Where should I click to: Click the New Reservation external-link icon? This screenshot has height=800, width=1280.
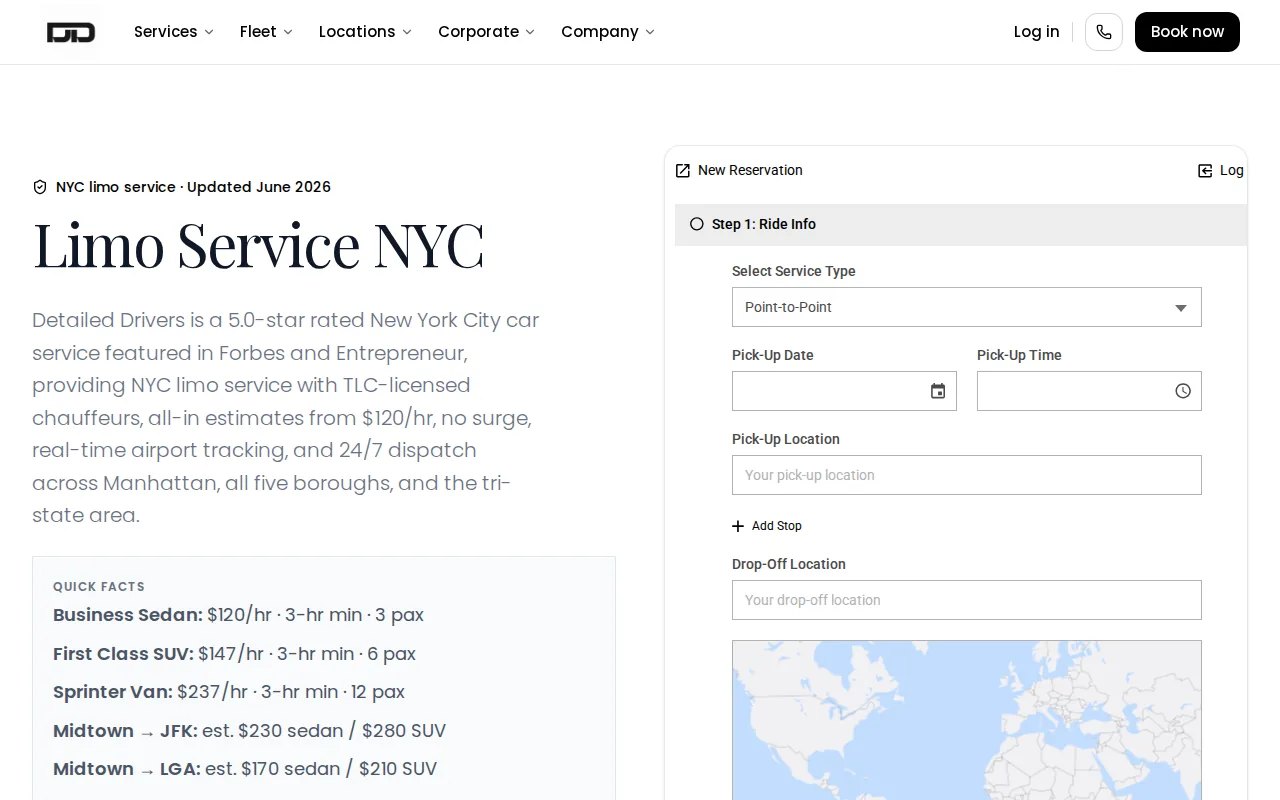point(683,171)
